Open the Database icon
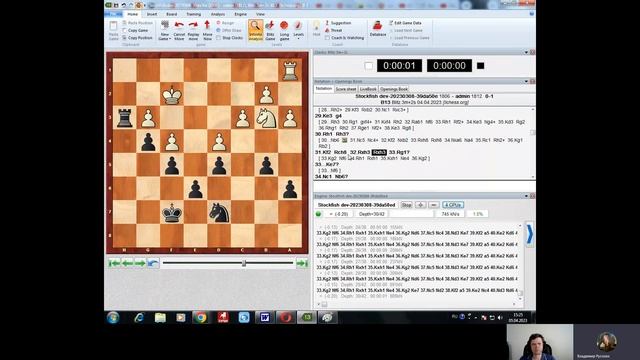Screen dimensions: 640x360 (x=378, y=29)
